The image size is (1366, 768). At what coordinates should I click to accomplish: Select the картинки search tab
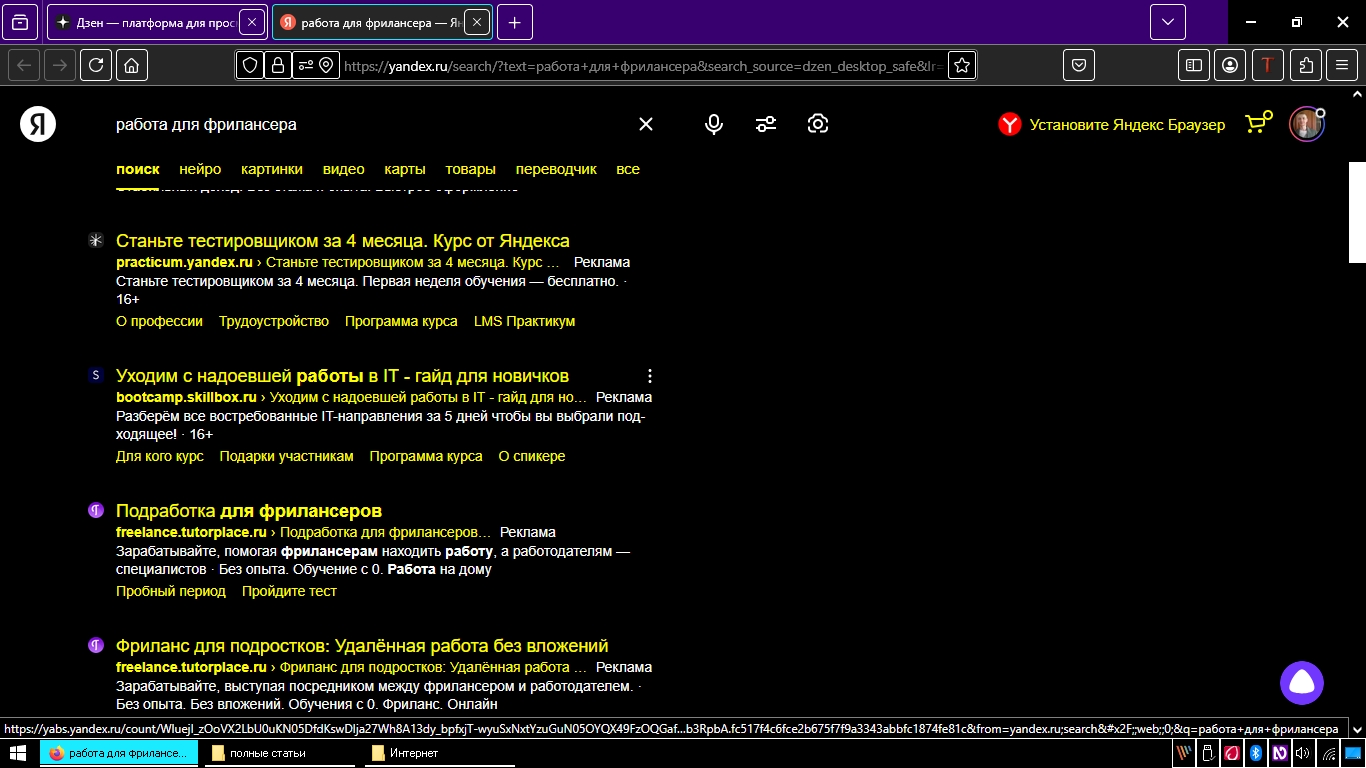point(272,169)
